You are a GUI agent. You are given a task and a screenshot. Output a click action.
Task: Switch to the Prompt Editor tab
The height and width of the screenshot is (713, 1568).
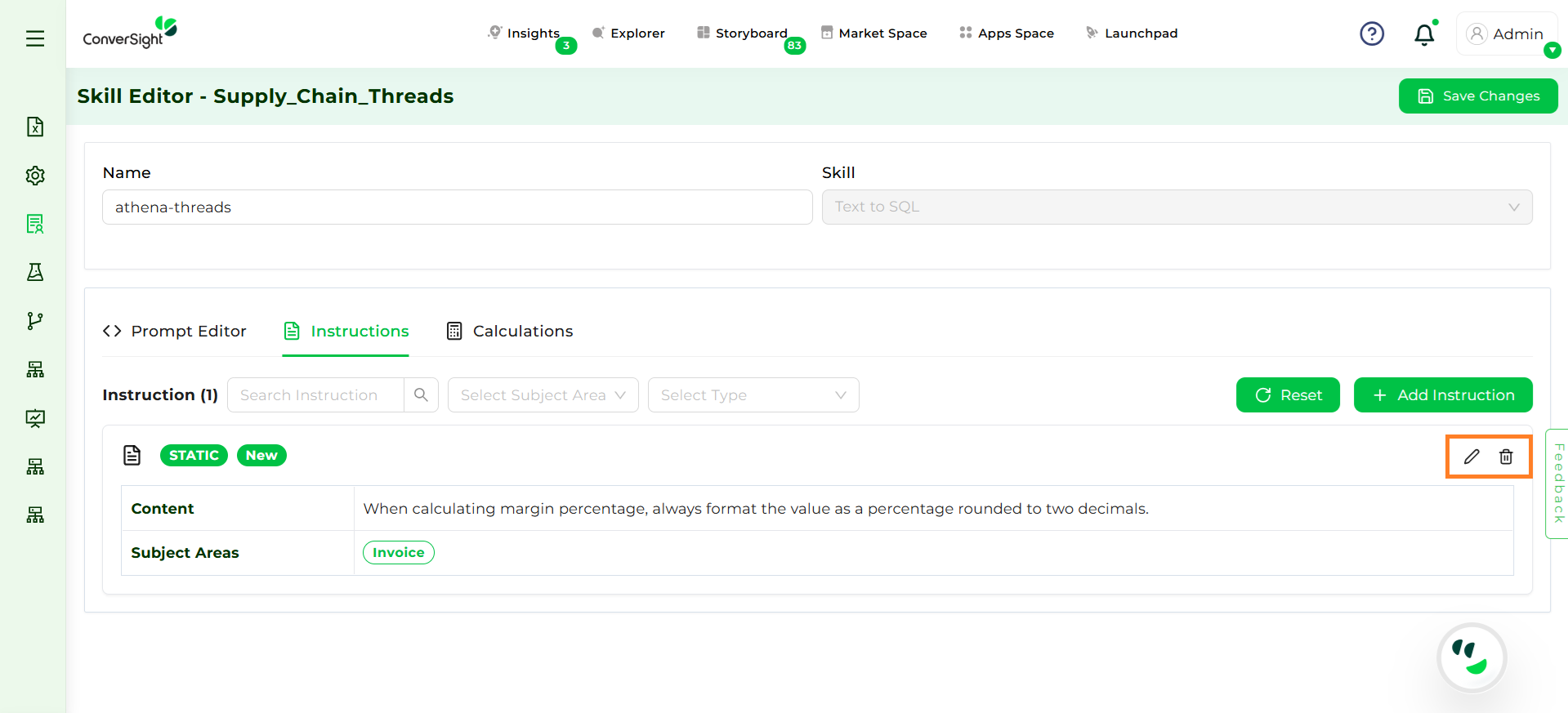point(175,331)
